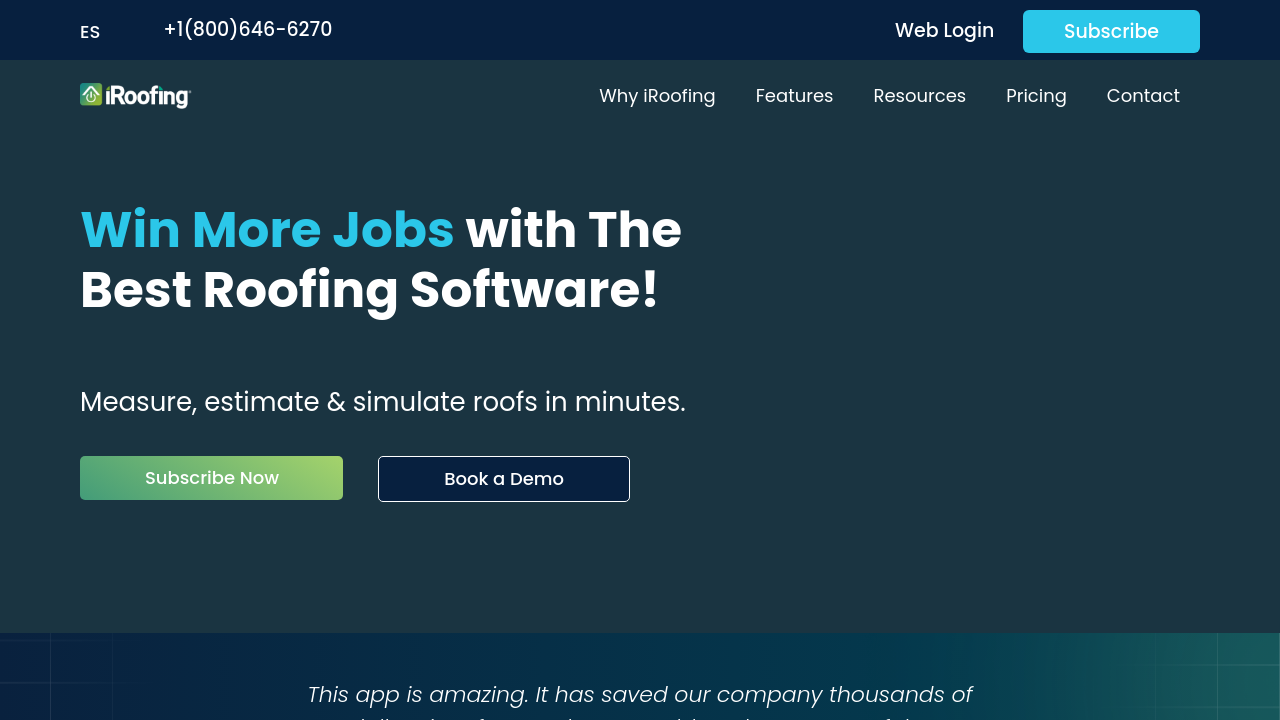The height and width of the screenshot is (720, 1280).
Task: Open the Web Login page
Action: [x=944, y=31]
